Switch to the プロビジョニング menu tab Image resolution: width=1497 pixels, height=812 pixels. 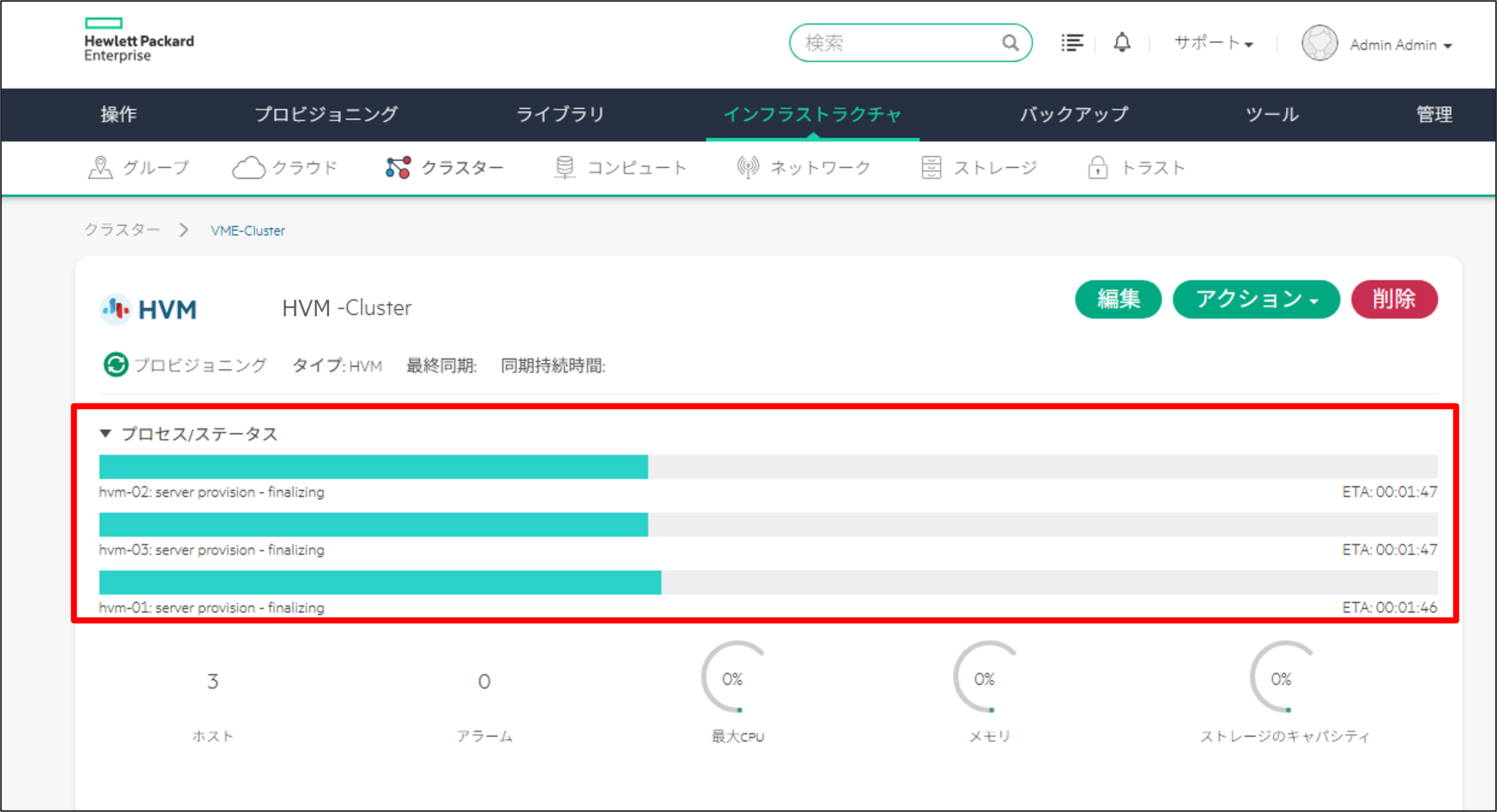pos(326,114)
